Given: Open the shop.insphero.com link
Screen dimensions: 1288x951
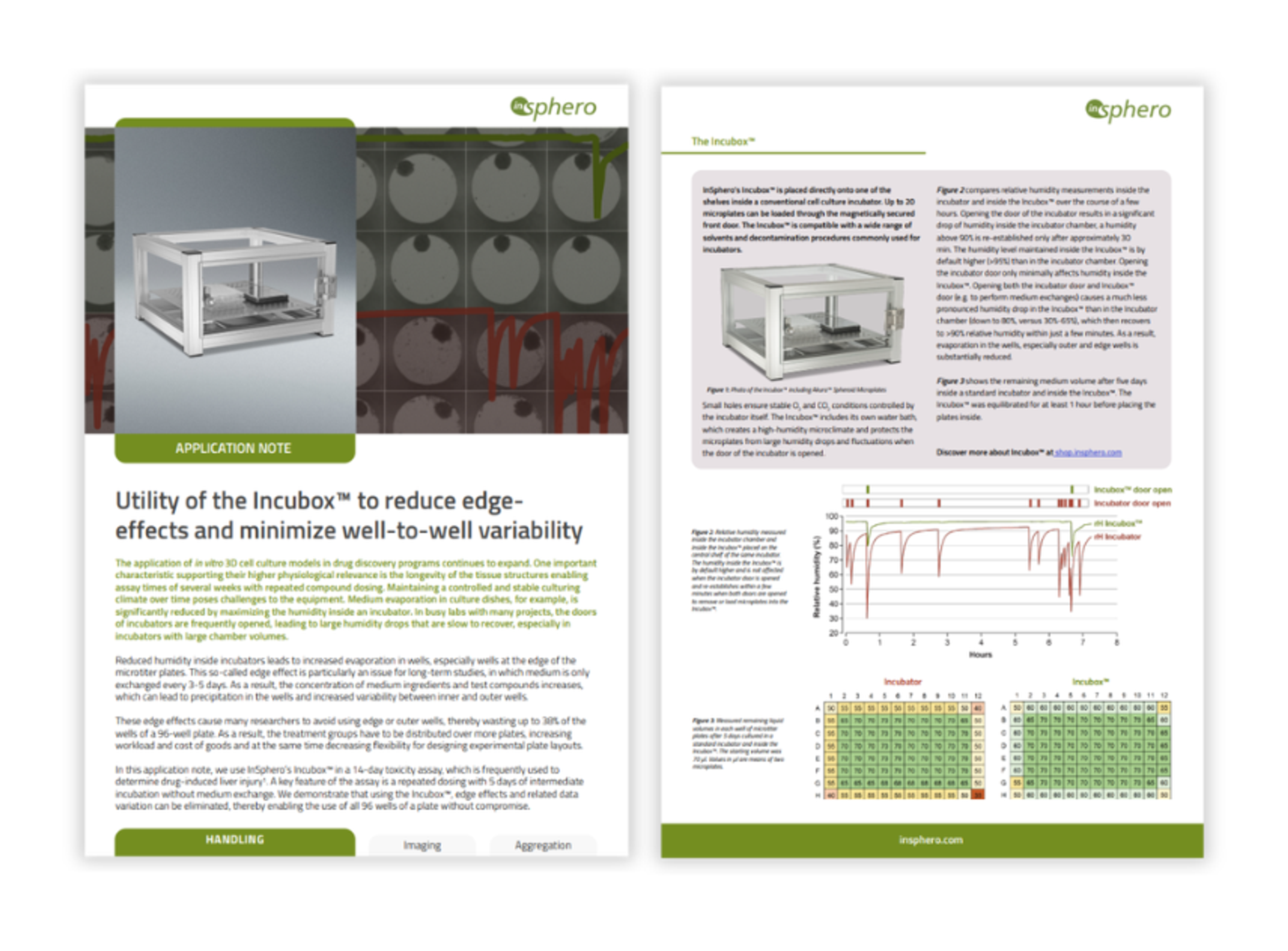Looking at the screenshot, I should click(1088, 453).
